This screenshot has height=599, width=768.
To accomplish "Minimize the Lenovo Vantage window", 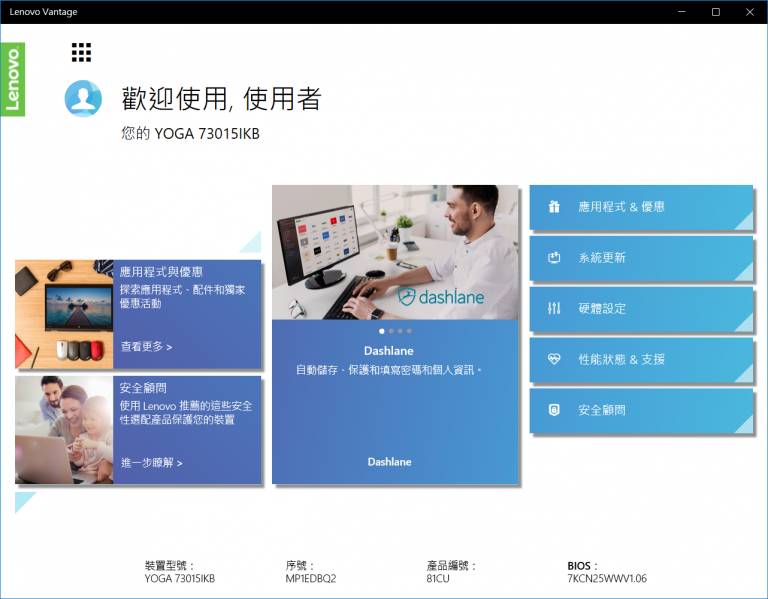I will tap(681, 12).
